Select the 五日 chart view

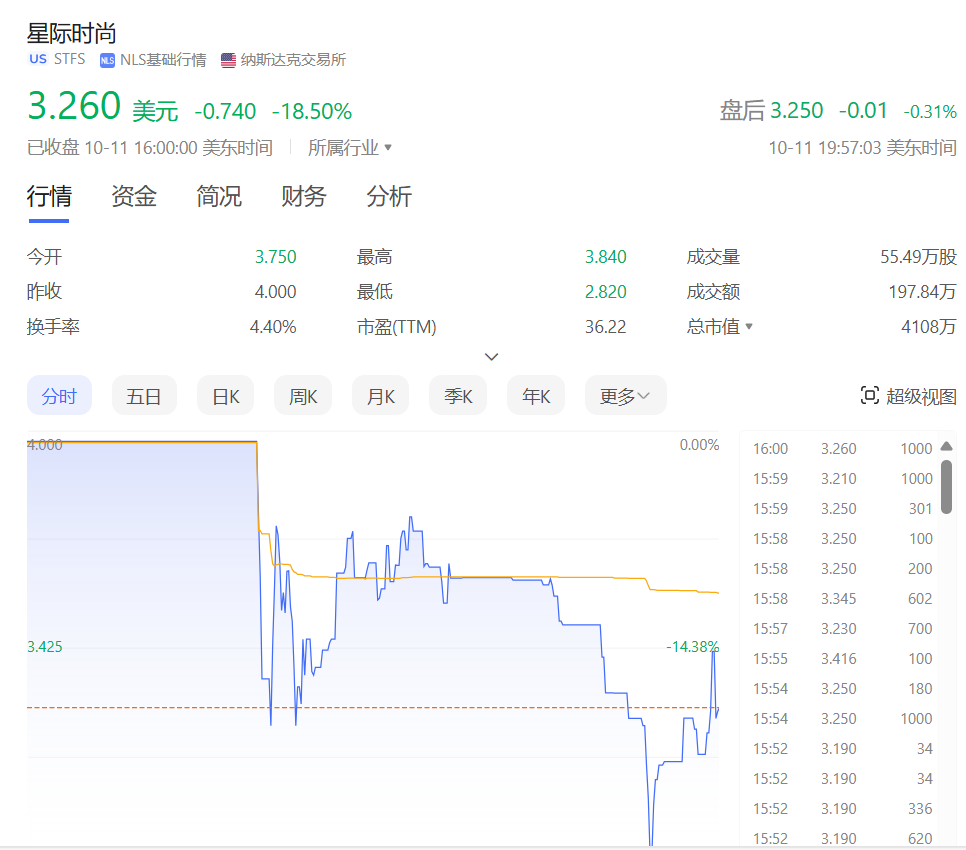(144, 395)
